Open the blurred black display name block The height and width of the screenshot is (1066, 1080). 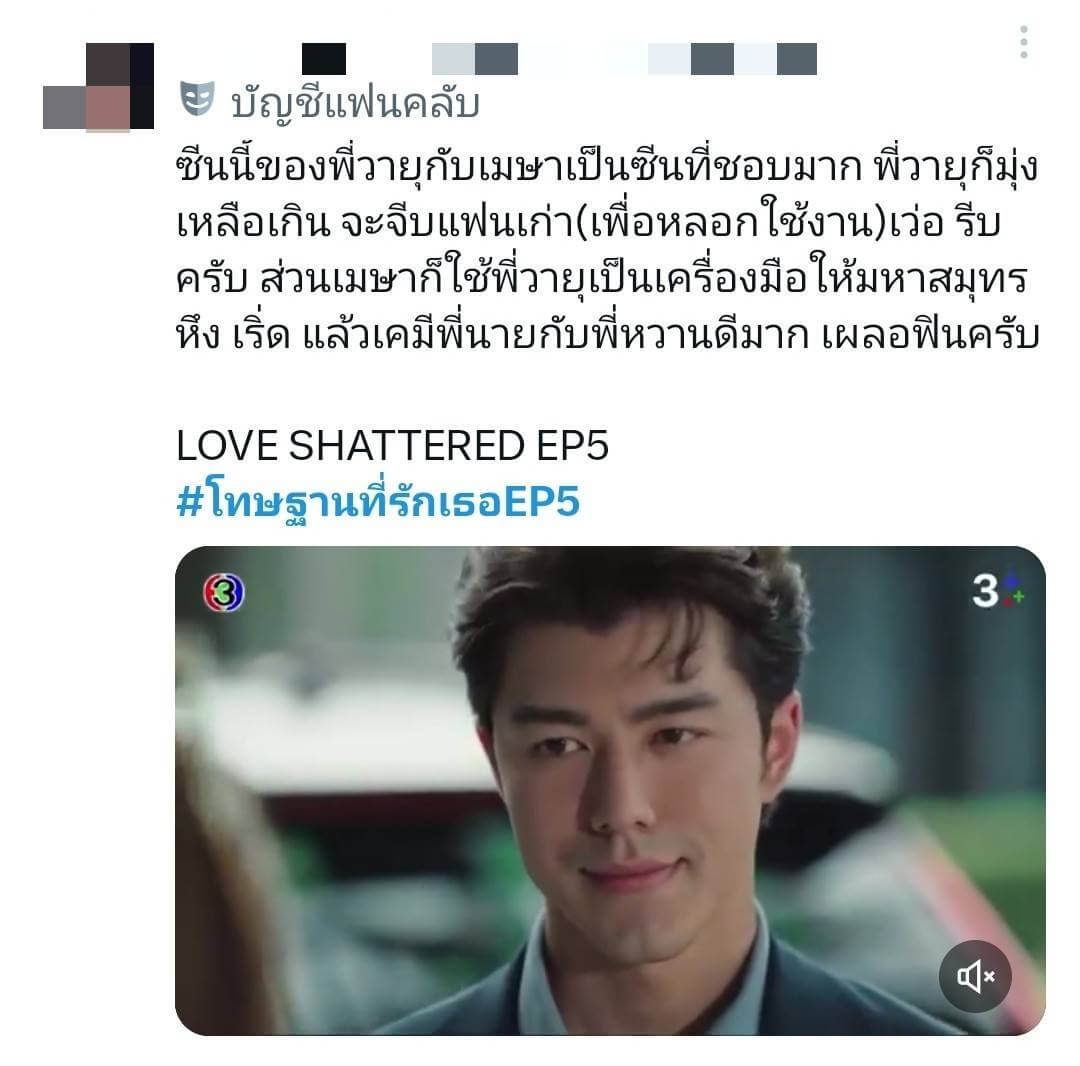[x=324, y=59]
